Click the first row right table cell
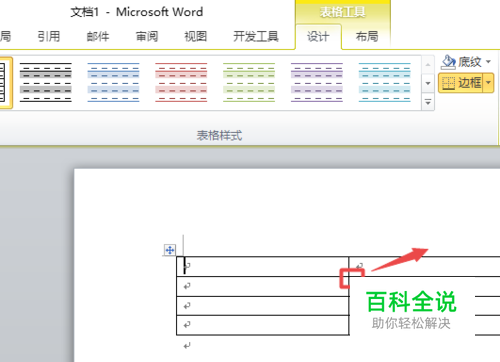The width and height of the screenshot is (500, 362). pyautogui.click(x=424, y=266)
